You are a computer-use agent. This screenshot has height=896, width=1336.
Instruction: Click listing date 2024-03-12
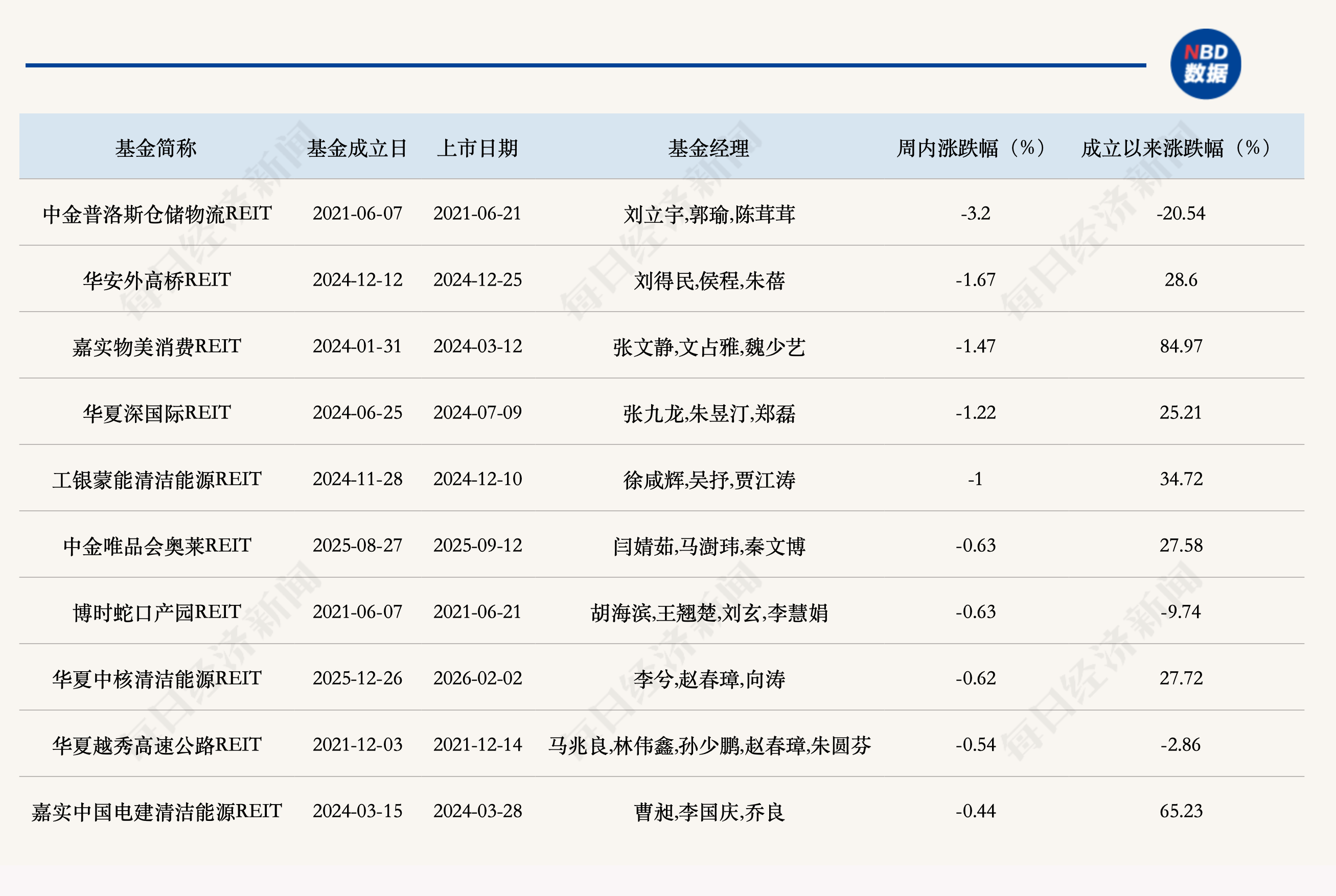click(477, 346)
